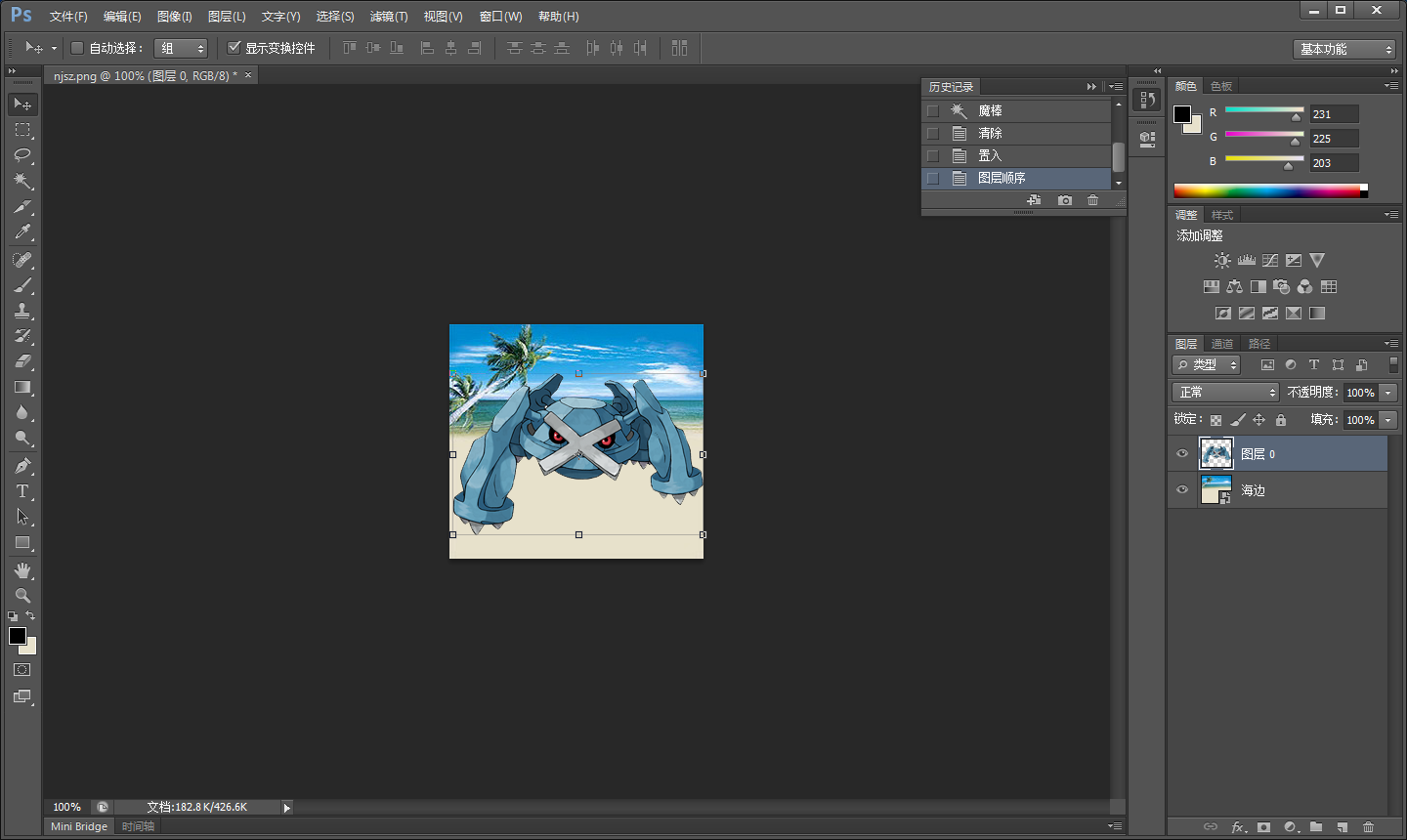
Task: Click the foreground color swatch in toolbar
Action: pyautogui.click(x=18, y=637)
